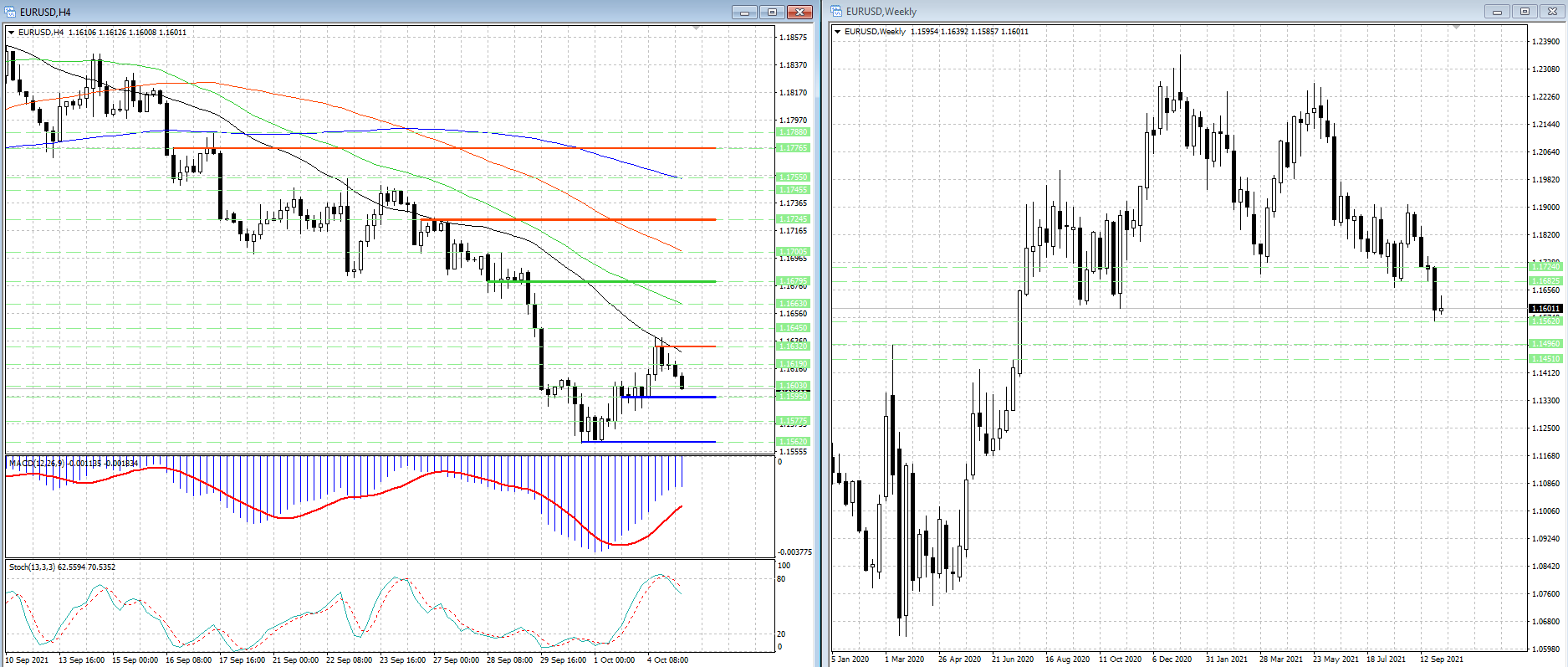Click the chart shift marker on H4 chart
Image resolution: width=1568 pixels, height=667 pixels.
coord(697,28)
